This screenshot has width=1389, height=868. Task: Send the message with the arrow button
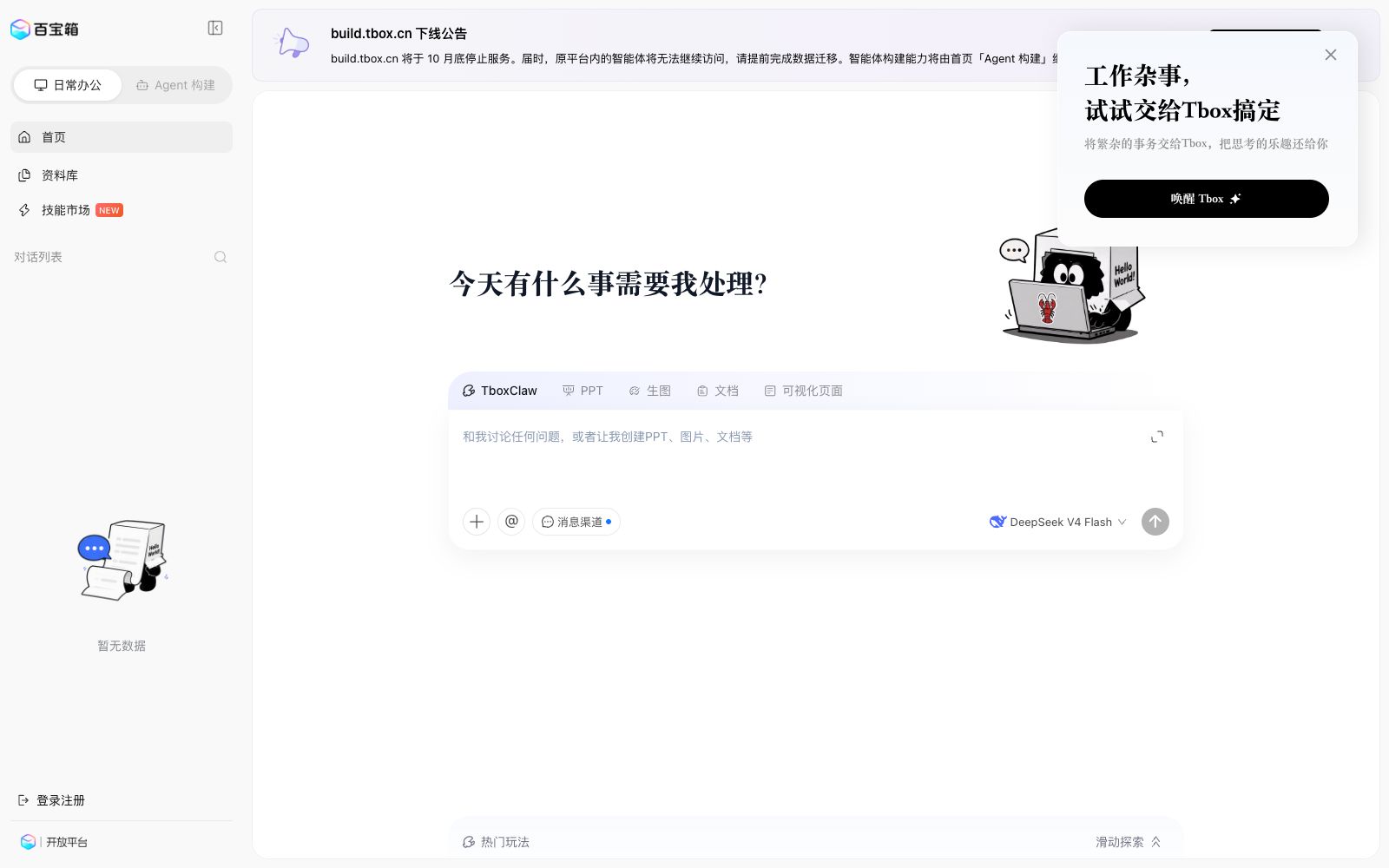(1155, 522)
